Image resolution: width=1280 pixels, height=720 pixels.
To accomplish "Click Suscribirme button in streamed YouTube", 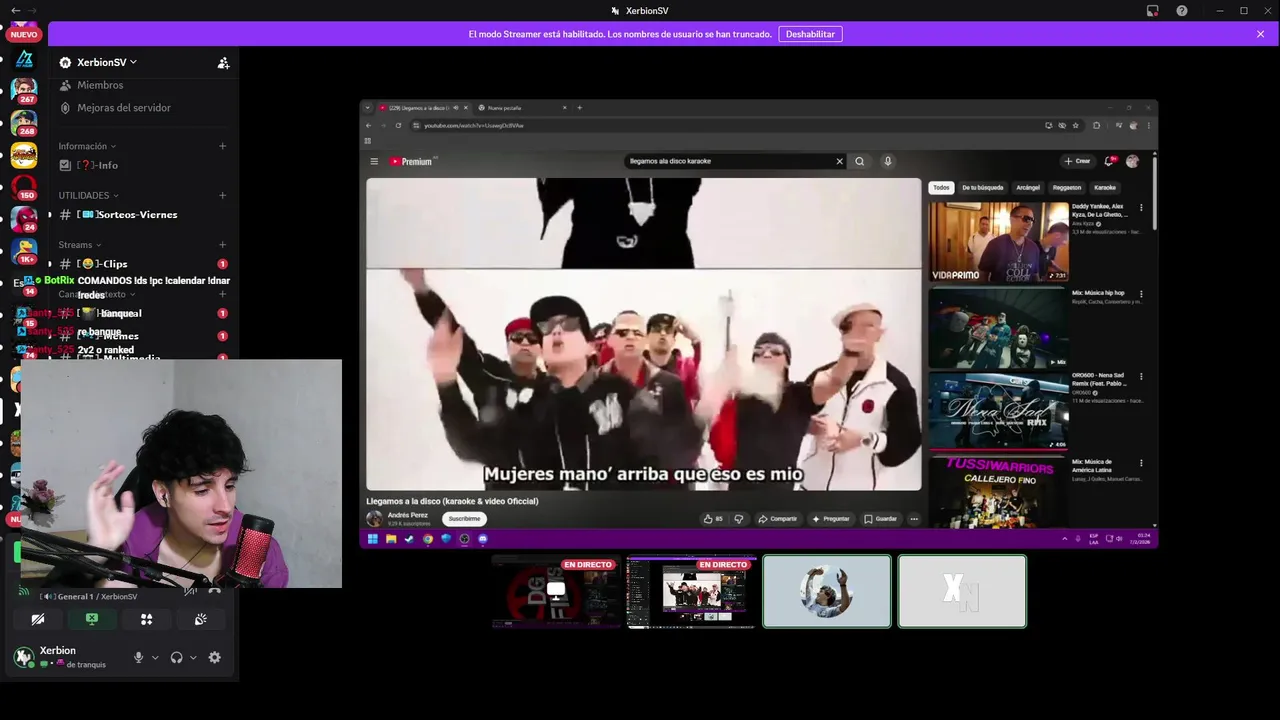I will pyautogui.click(x=464, y=519).
